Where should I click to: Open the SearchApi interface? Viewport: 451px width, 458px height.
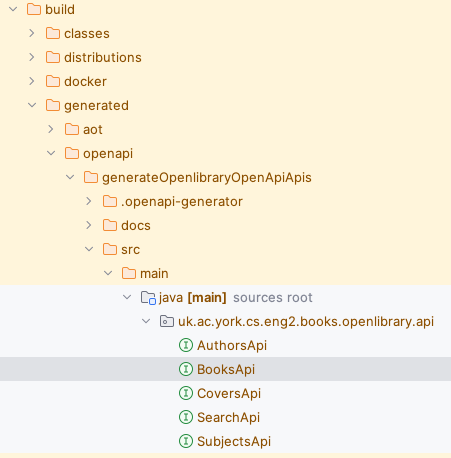228,418
